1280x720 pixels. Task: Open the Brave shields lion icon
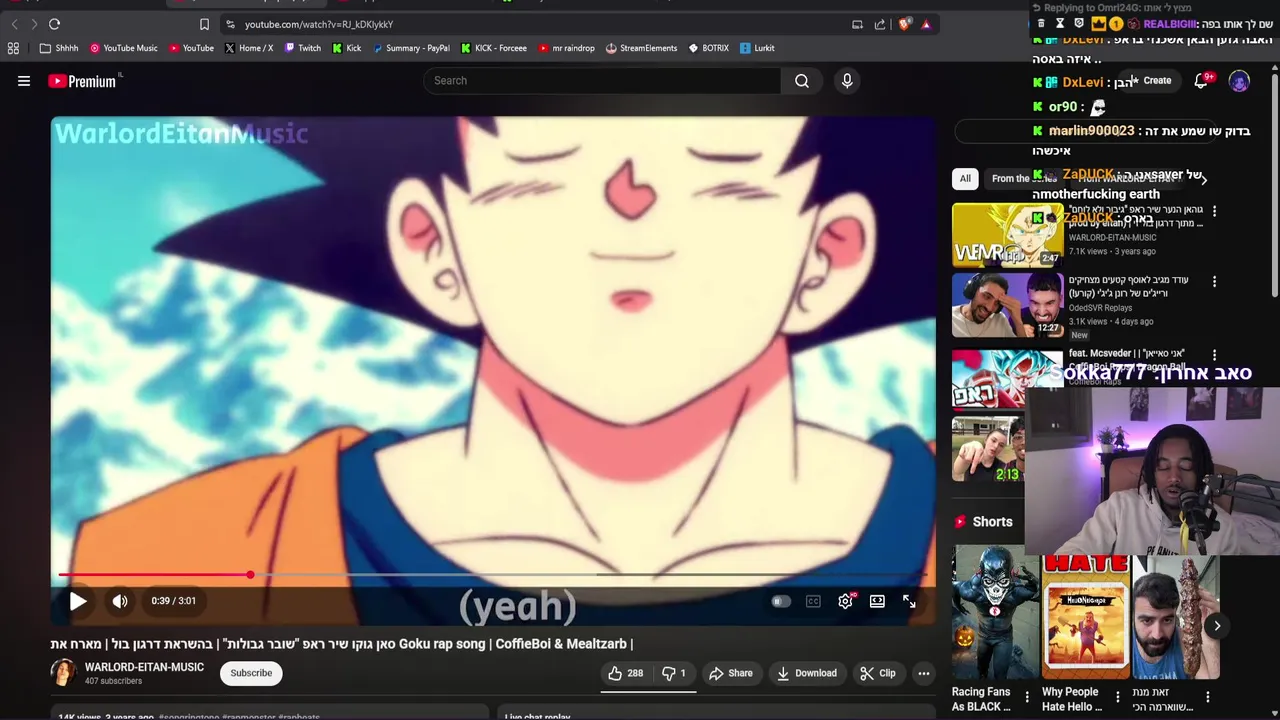(904, 24)
